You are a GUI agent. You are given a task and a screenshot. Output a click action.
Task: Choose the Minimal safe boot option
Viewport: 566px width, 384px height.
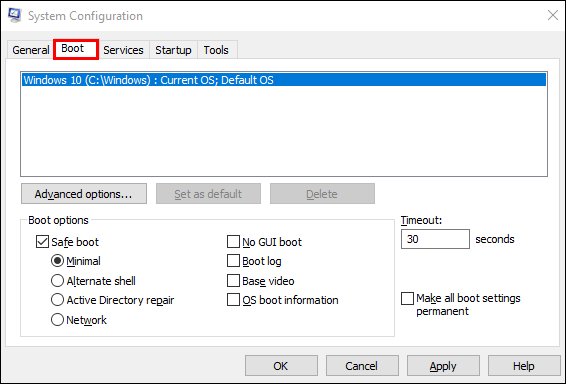(x=57, y=261)
